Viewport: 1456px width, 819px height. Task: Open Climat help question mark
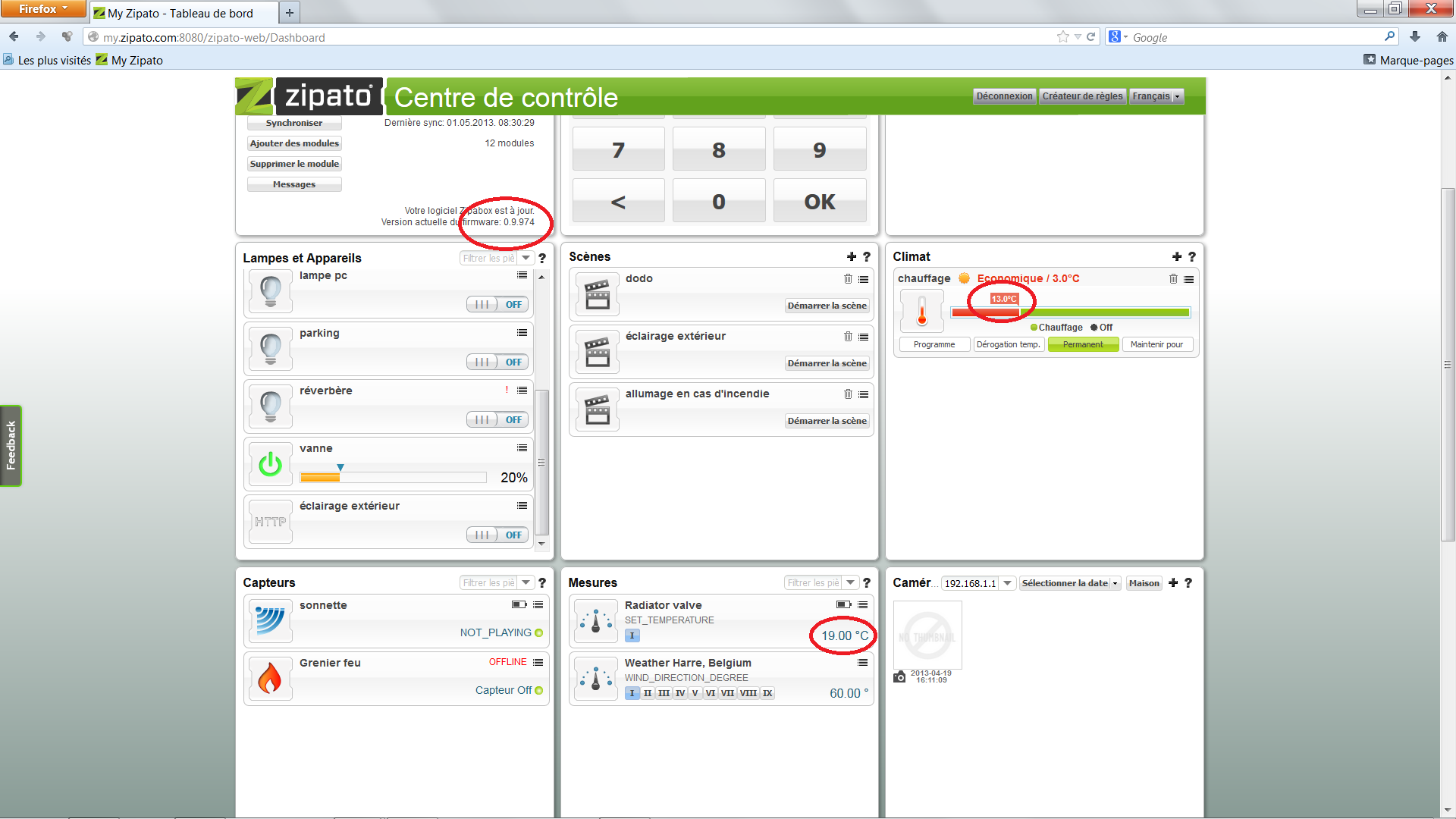(1192, 257)
